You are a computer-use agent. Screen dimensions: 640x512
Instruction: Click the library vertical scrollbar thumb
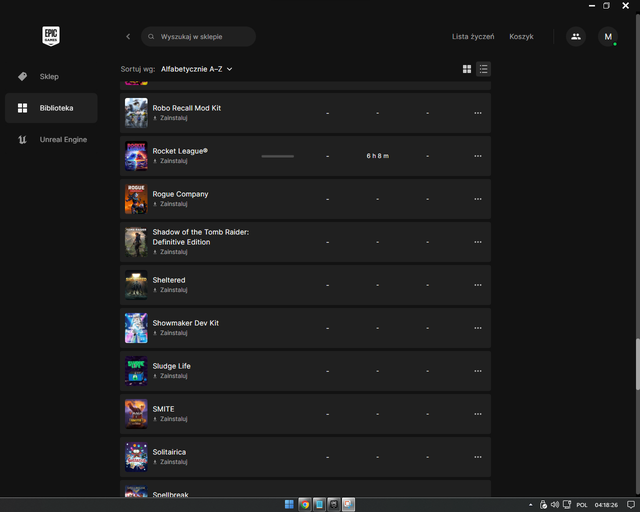tap(638, 364)
